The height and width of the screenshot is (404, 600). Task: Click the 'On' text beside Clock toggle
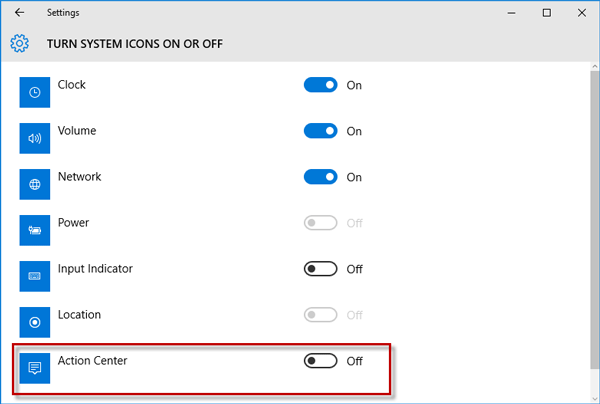pos(354,85)
